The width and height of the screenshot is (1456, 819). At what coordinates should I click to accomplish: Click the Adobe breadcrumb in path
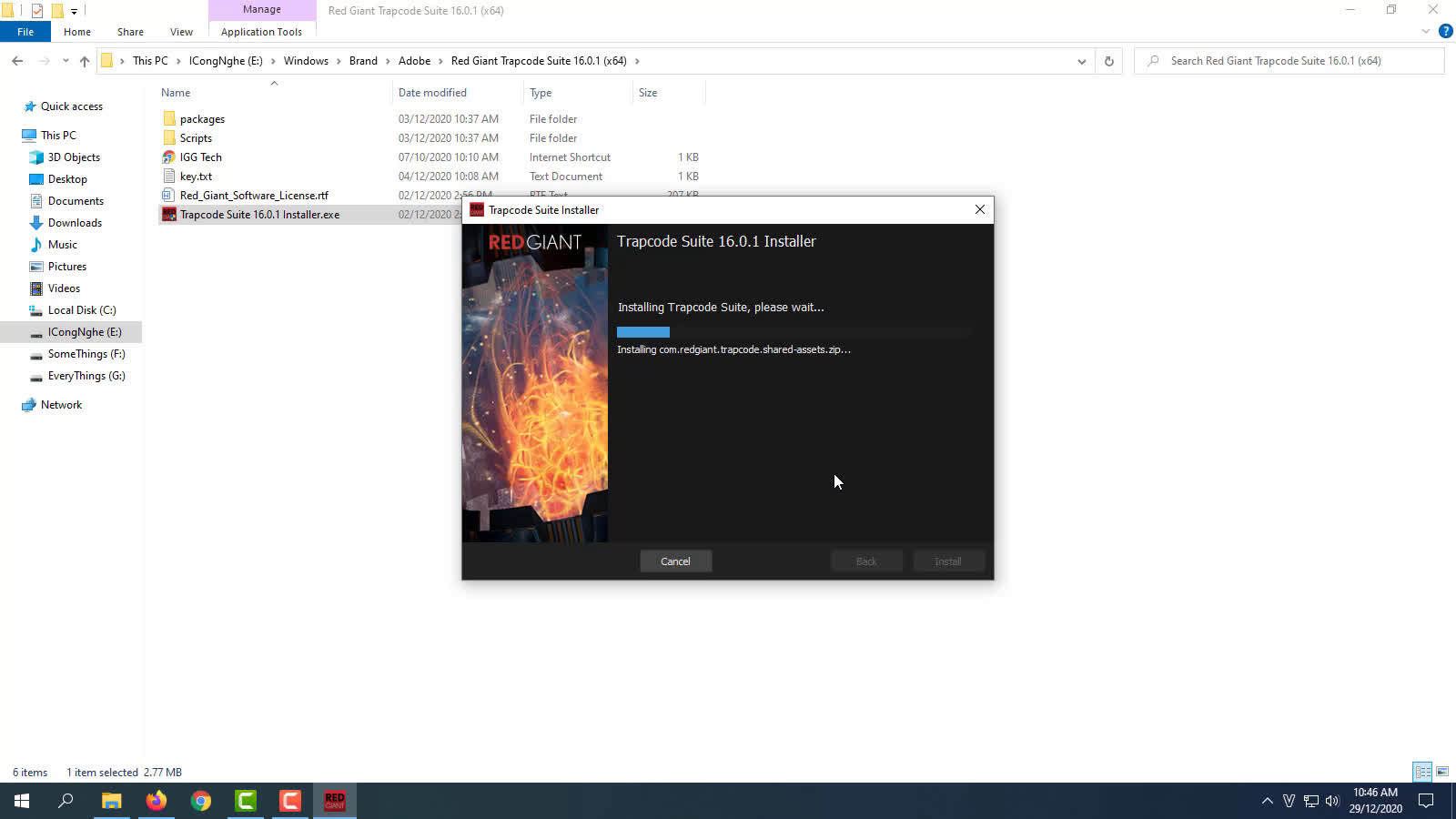(414, 61)
